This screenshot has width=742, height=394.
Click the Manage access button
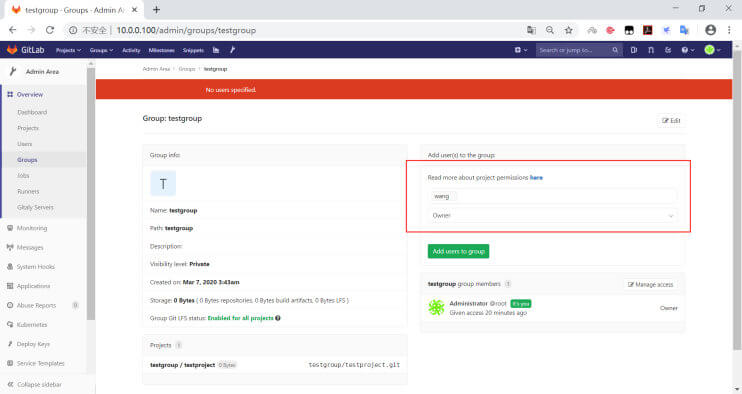point(650,284)
